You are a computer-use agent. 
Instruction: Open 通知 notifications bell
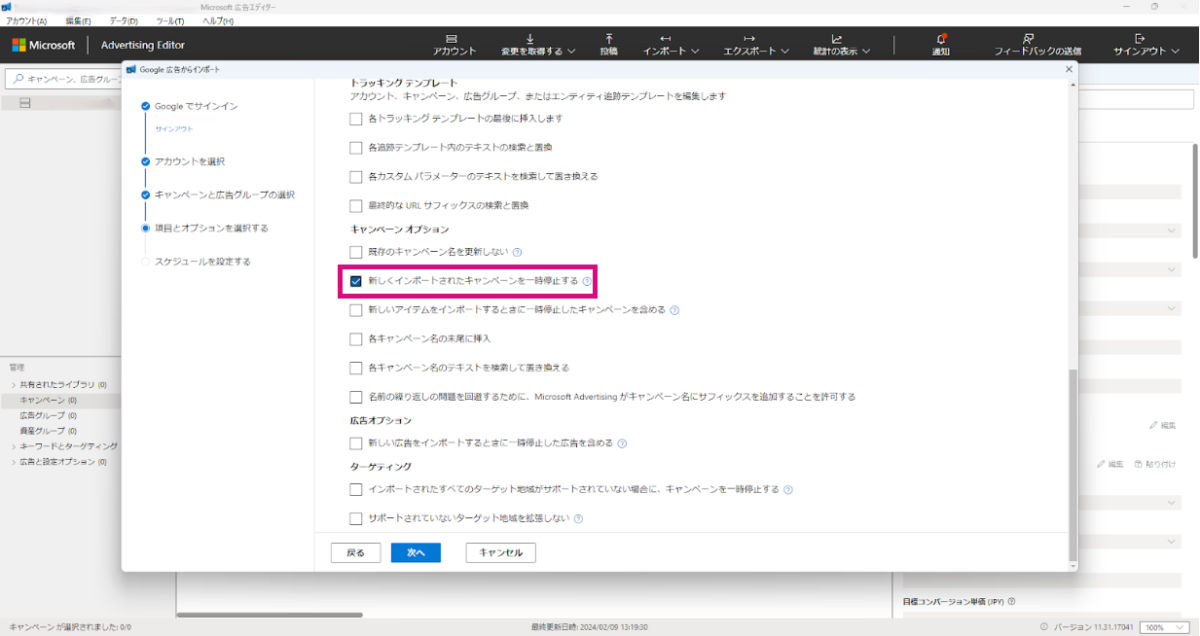click(x=940, y=38)
